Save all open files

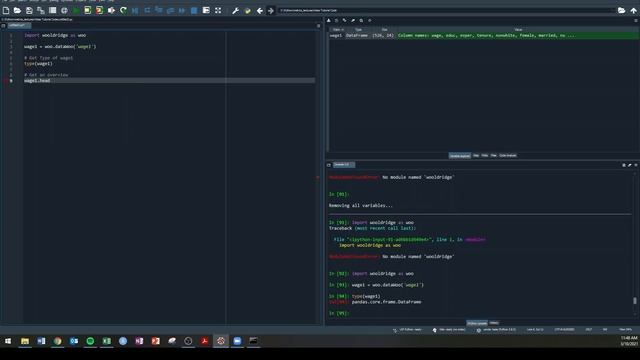tap(41, 11)
